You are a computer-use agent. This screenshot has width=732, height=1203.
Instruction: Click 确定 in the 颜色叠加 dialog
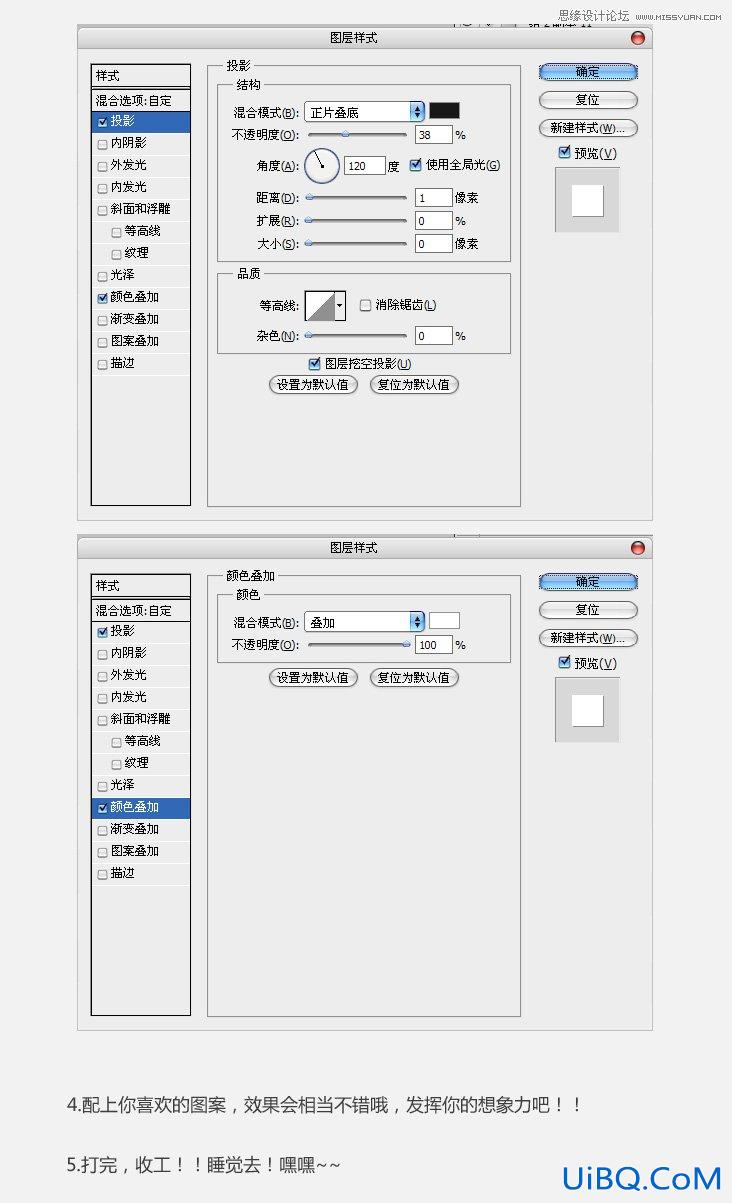(x=588, y=582)
